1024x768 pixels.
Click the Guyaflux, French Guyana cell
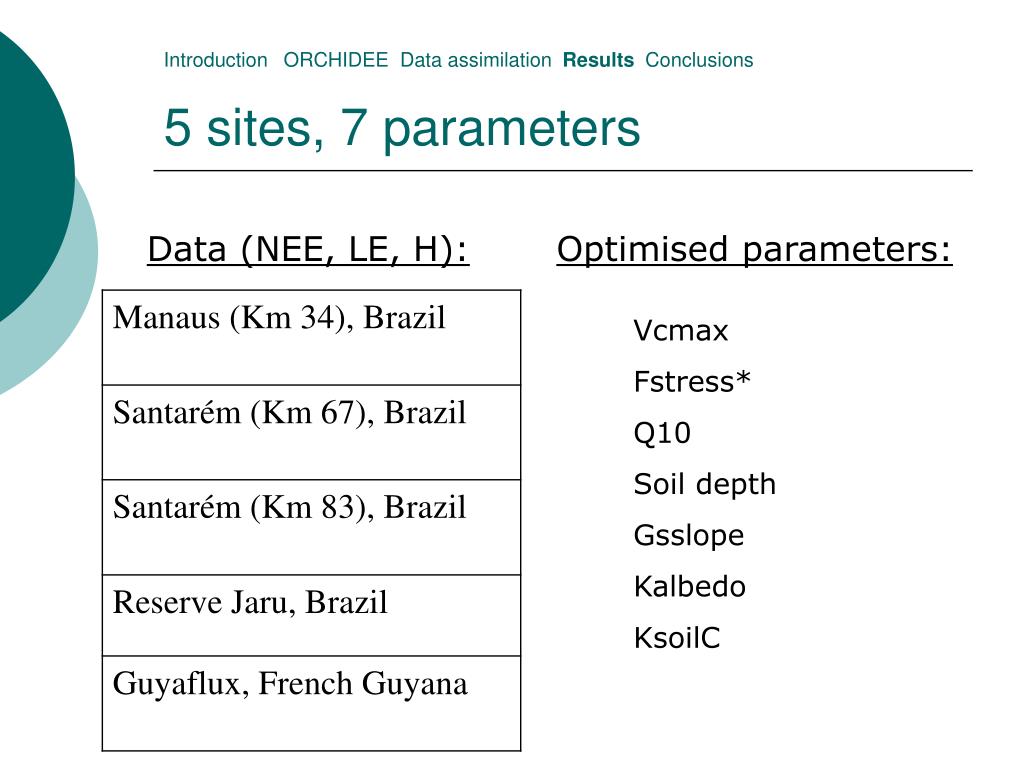coord(312,703)
